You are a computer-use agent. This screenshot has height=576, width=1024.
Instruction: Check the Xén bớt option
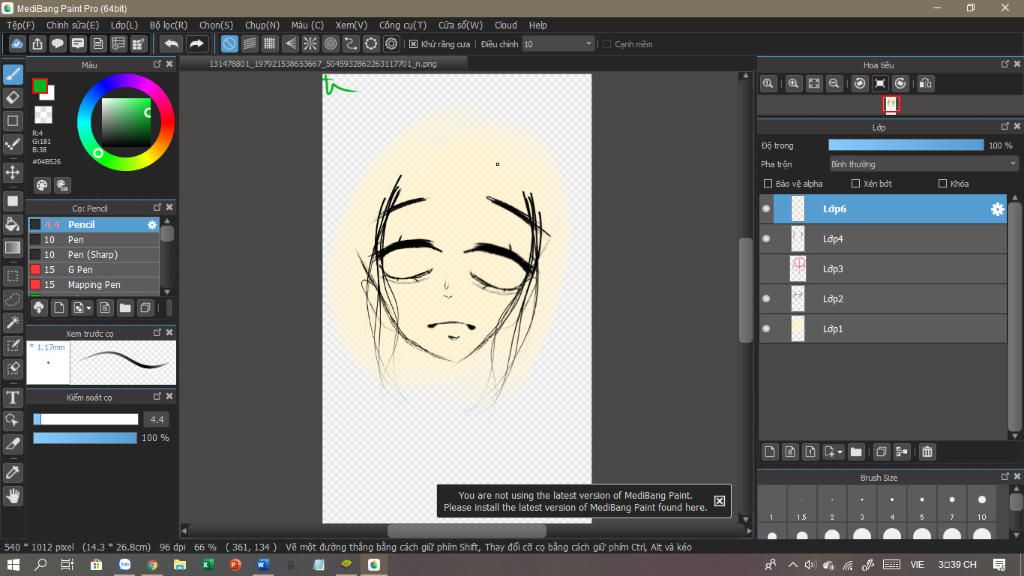point(856,184)
